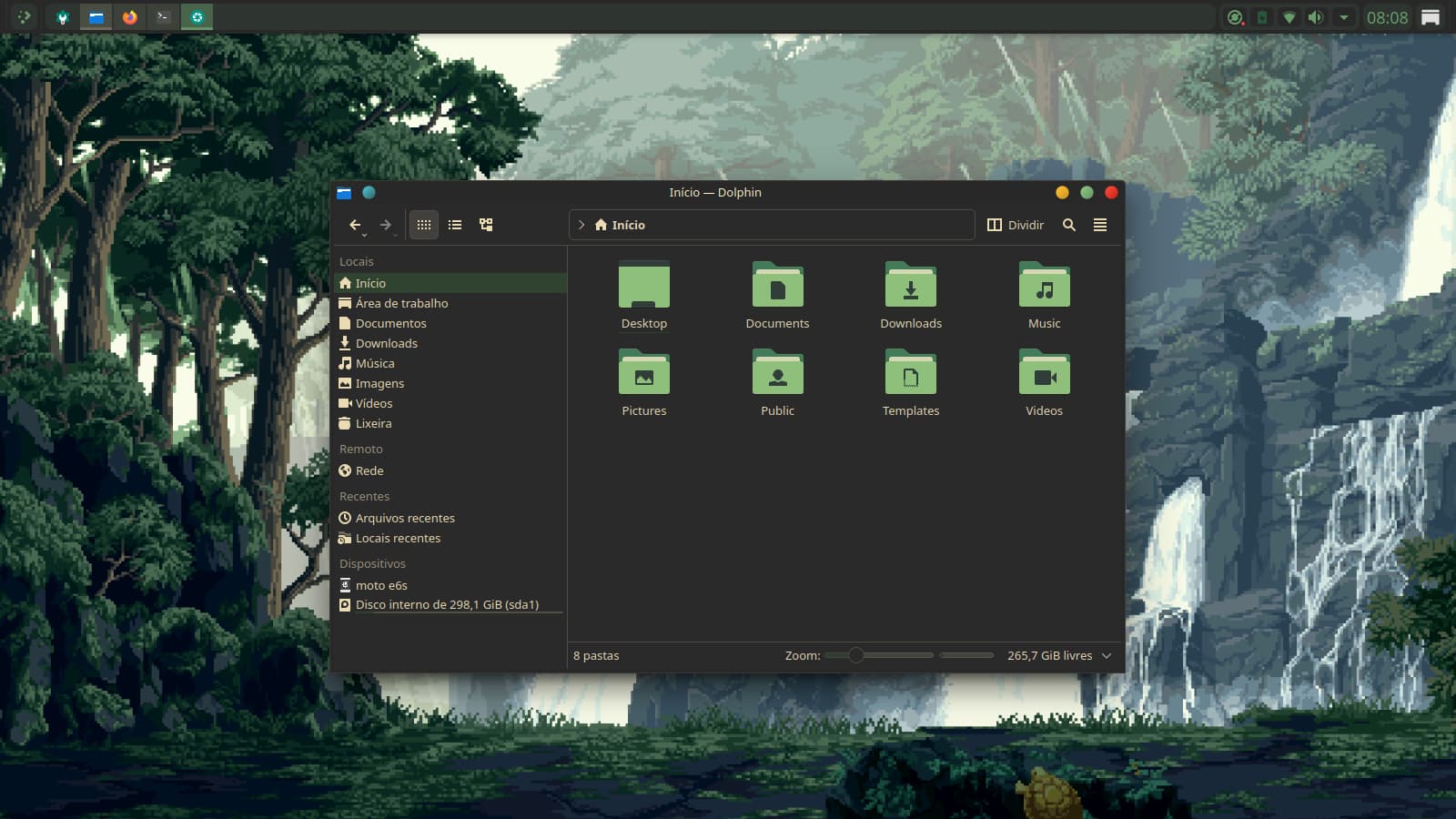
Task: Expand the free space dropdown arrow
Action: click(x=1107, y=655)
